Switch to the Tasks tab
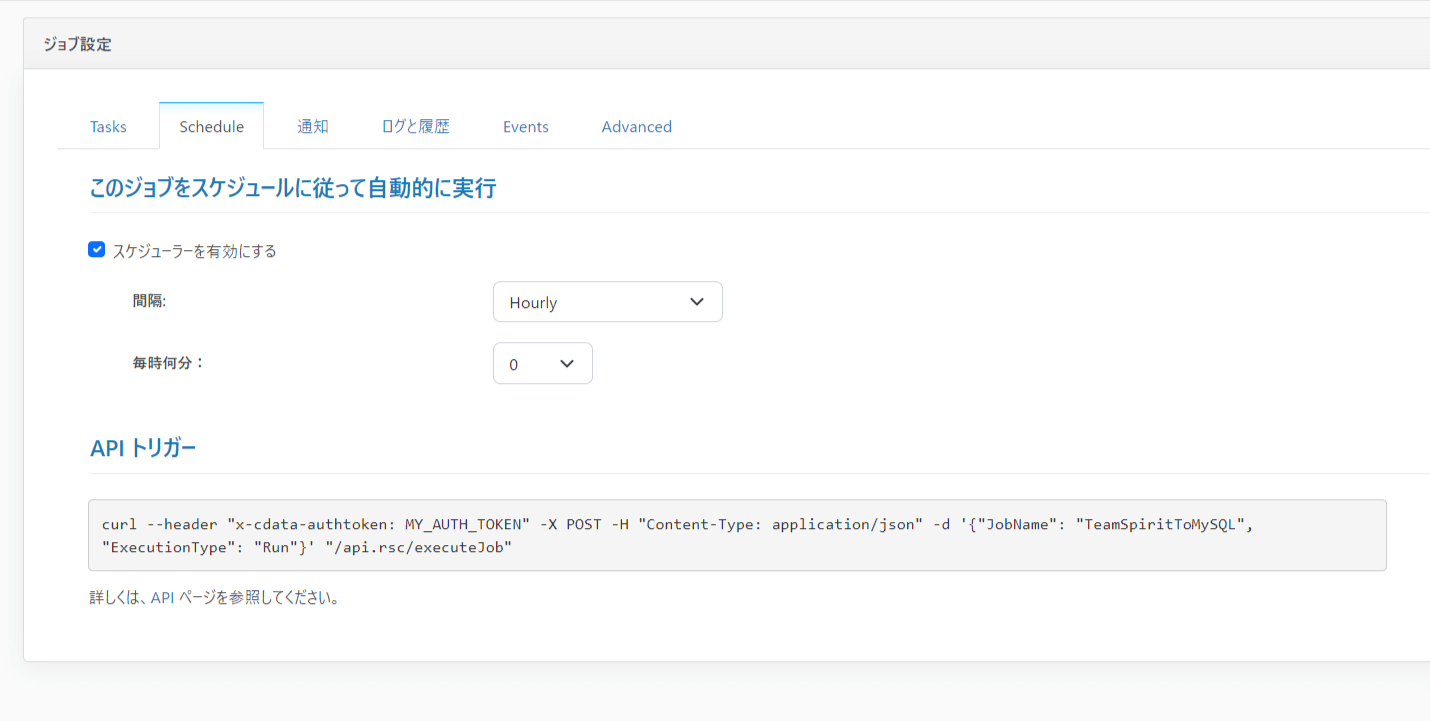 pos(108,127)
